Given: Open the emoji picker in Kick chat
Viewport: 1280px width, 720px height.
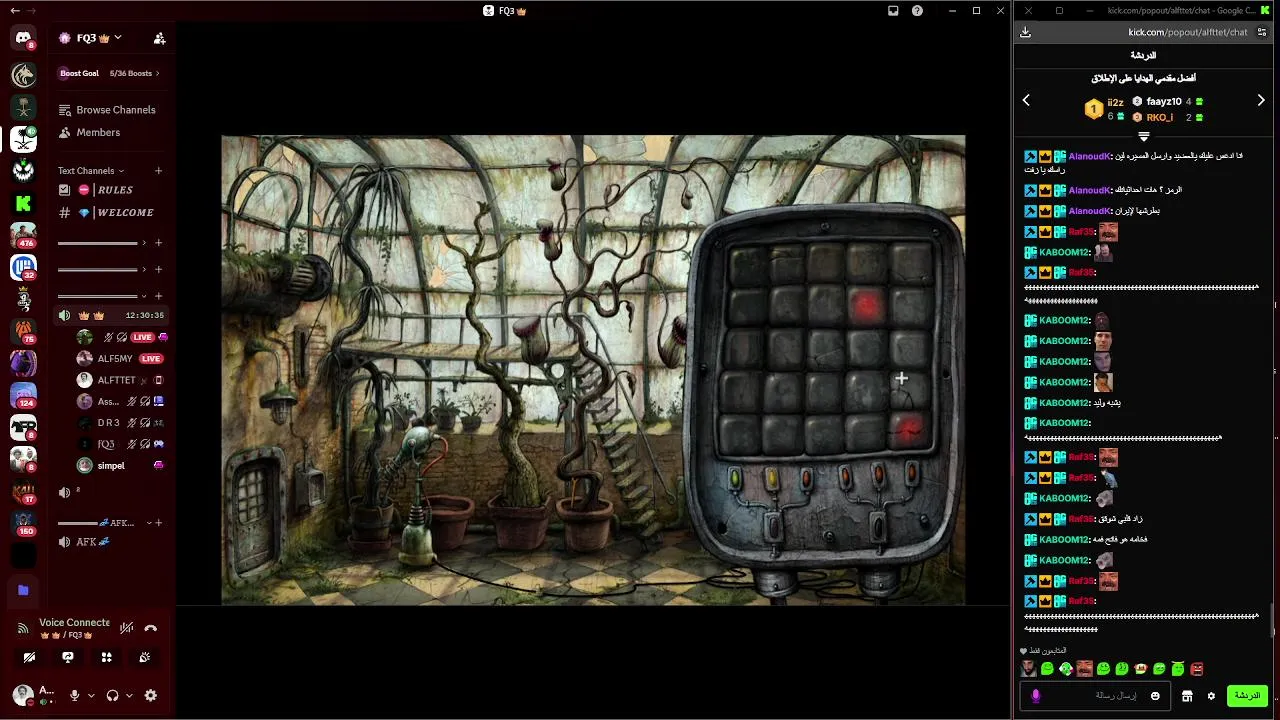Looking at the screenshot, I should [x=1155, y=696].
